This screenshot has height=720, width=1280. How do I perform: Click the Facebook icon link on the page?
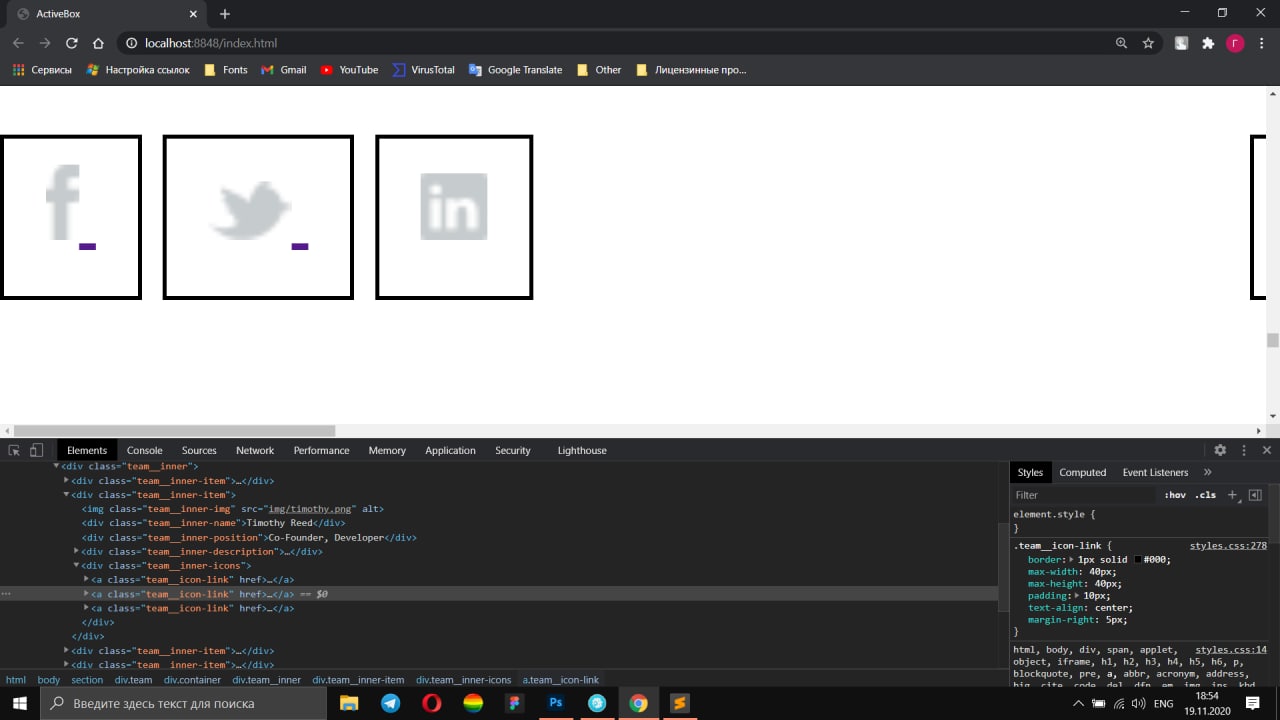70,217
